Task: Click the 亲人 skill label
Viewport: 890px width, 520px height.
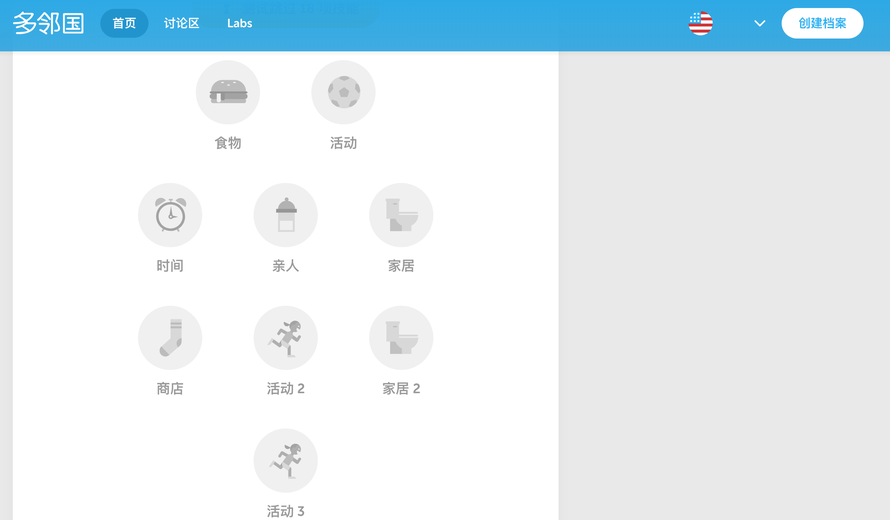Action: point(286,266)
